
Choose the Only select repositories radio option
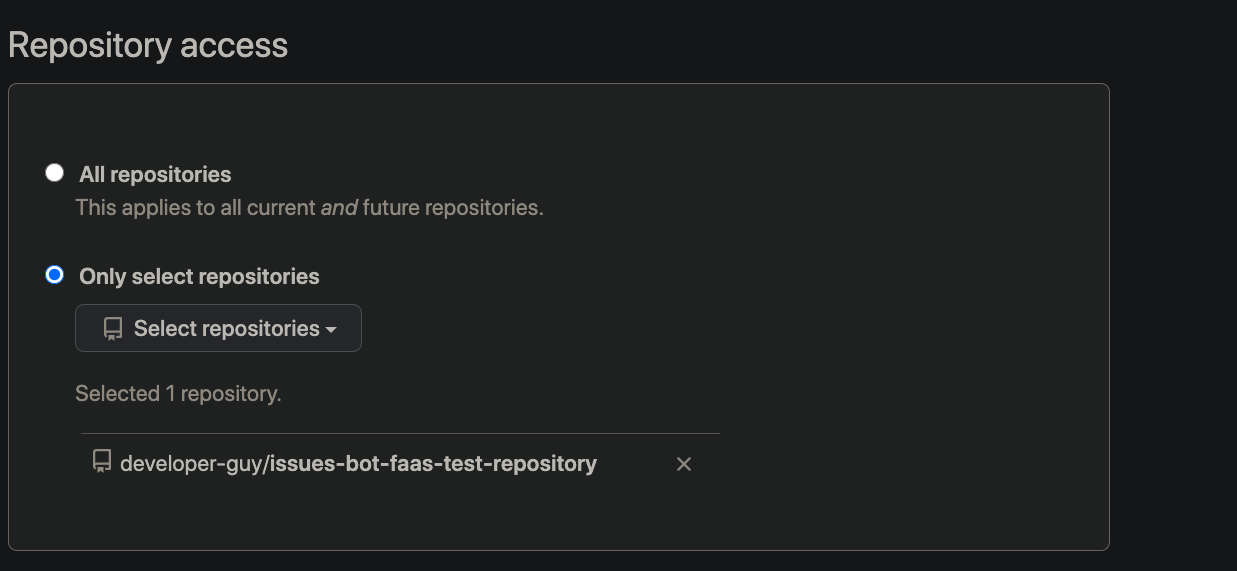click(x=55, y=275)
